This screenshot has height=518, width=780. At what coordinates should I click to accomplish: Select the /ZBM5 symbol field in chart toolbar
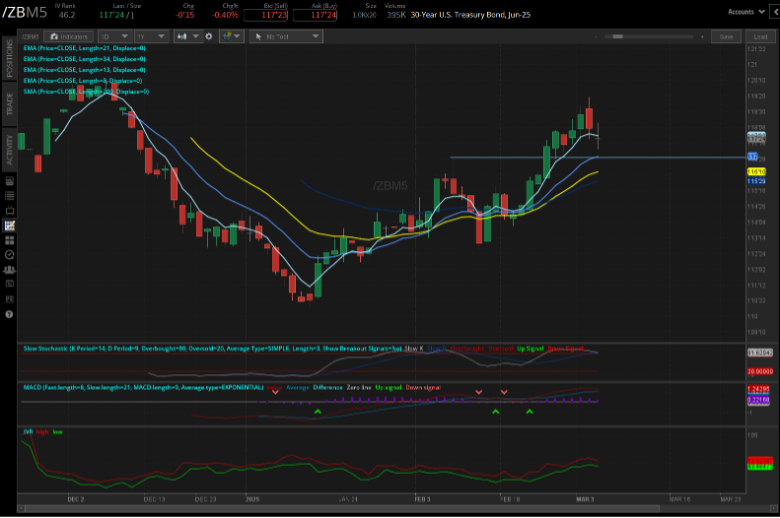tap(31, 37)
